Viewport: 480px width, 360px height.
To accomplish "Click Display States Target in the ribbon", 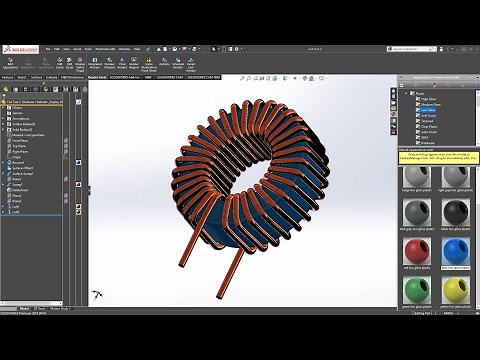I will tap(80, 65).
